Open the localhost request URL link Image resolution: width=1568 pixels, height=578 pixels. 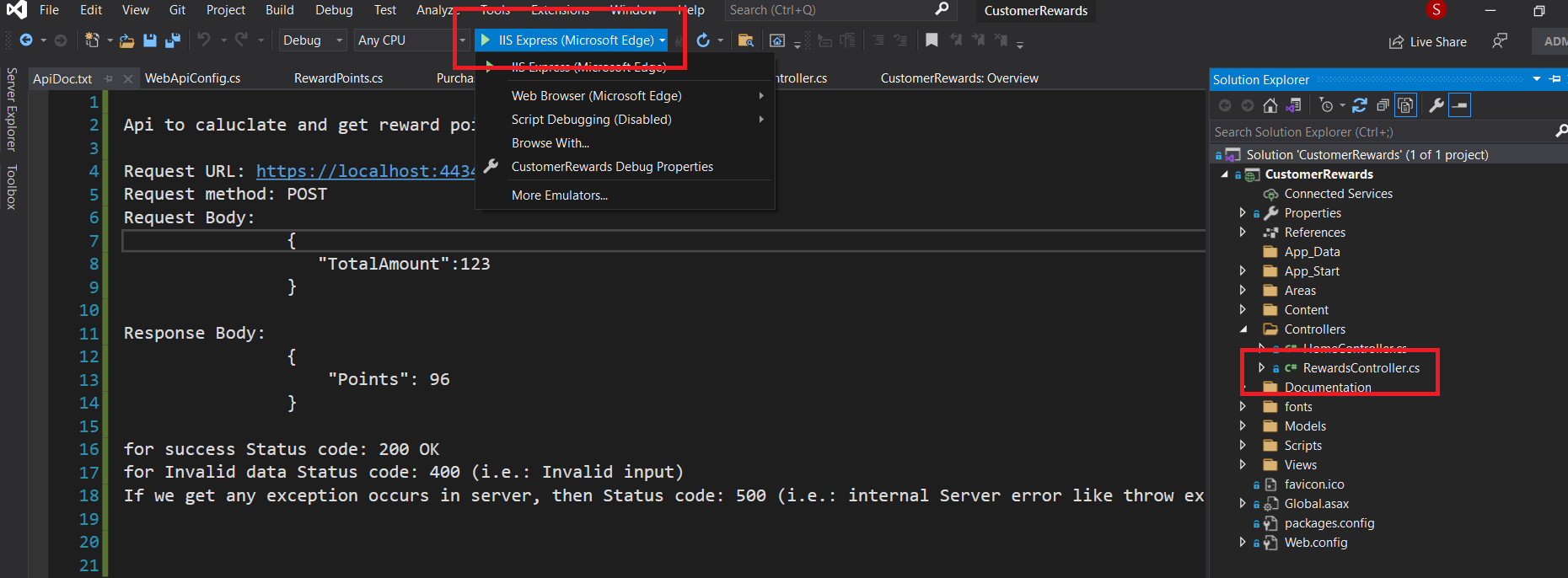[x=366, y=171]
